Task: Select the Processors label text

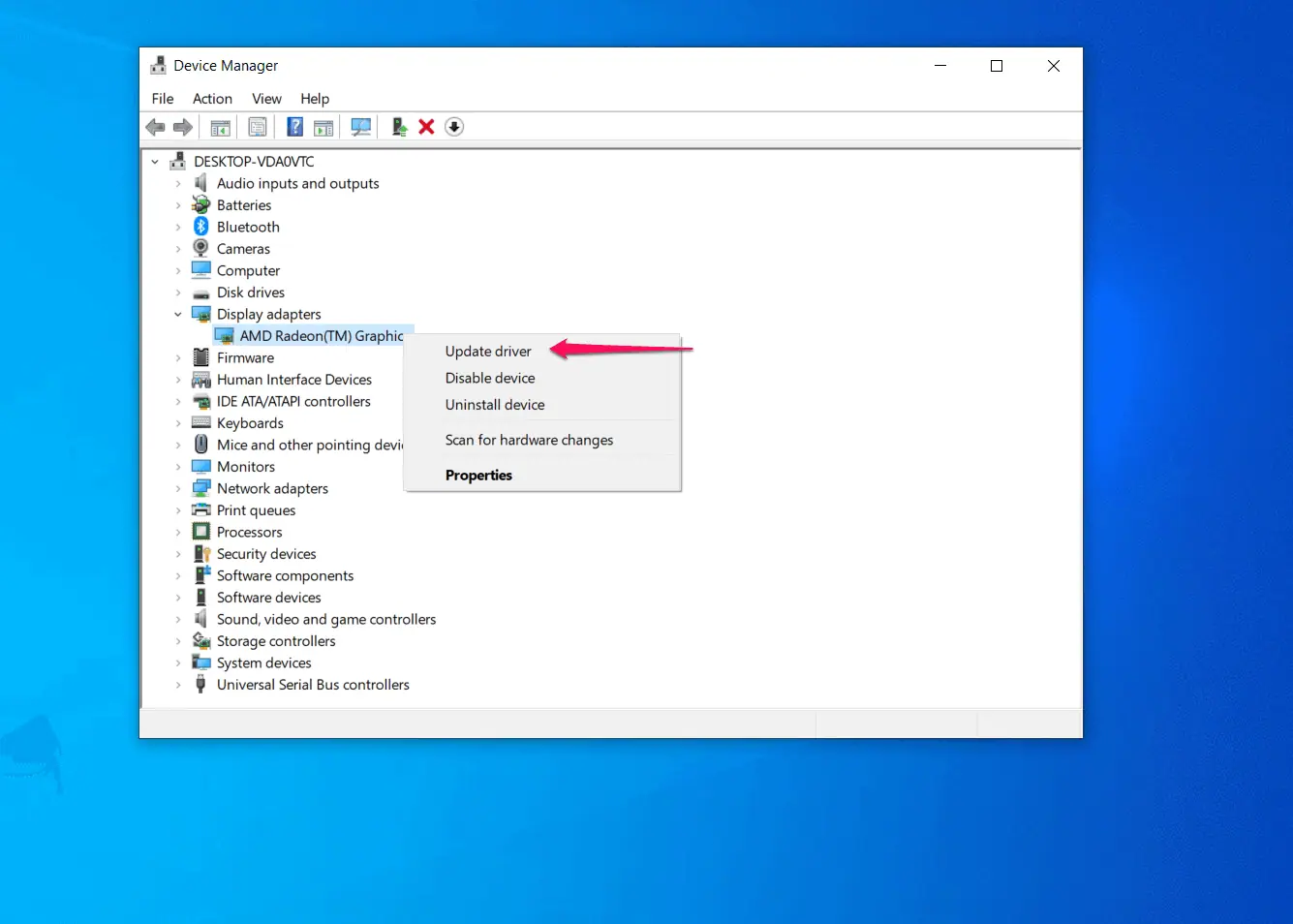Action: click(x=250, y=532)
